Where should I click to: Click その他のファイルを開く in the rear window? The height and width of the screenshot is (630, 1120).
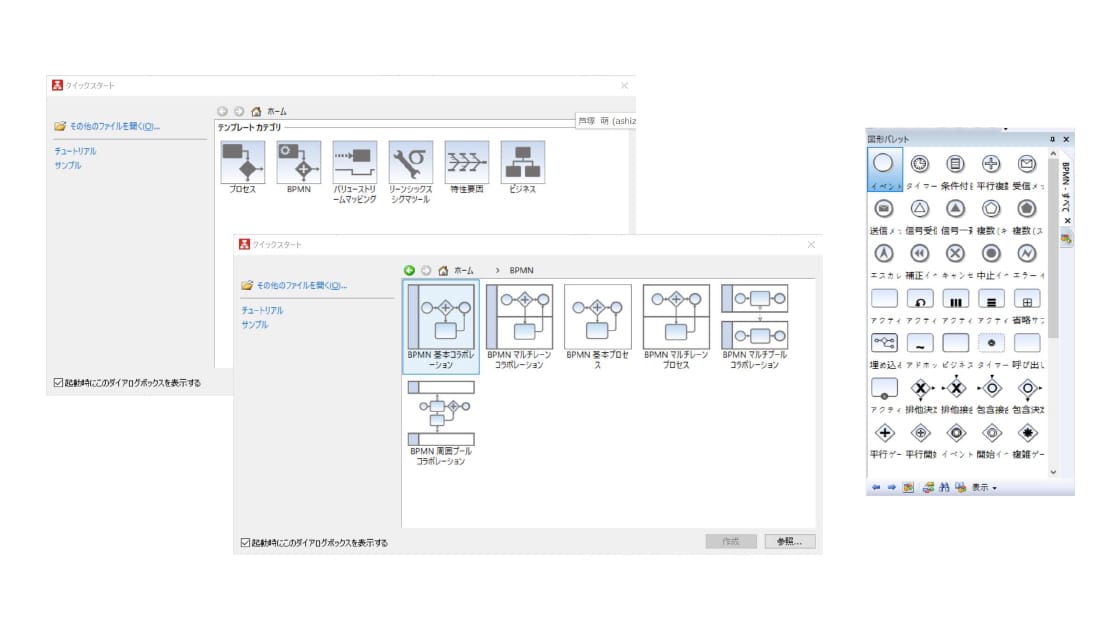(114, 126)
